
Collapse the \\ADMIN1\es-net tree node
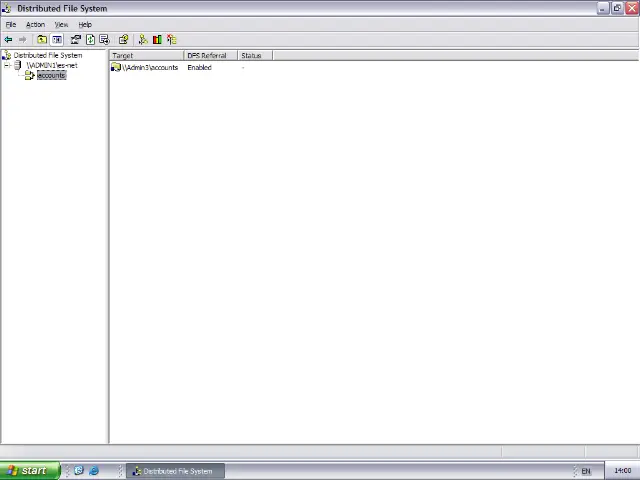[6, 66]
